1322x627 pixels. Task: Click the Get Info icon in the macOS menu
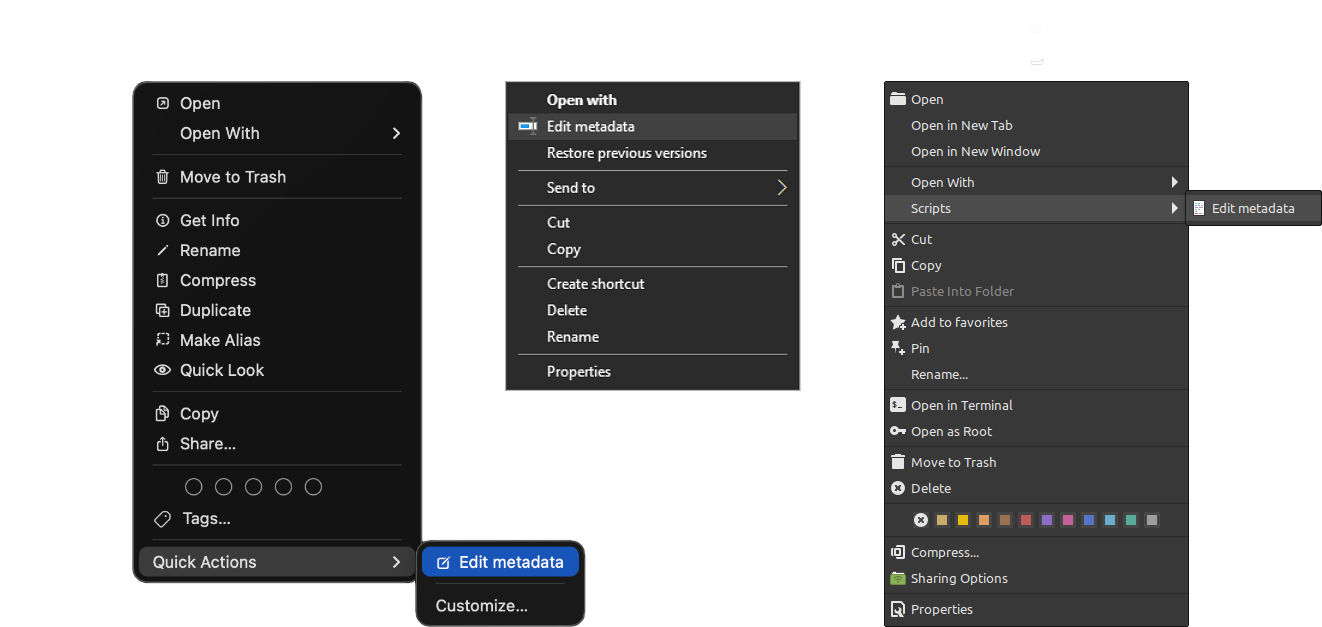click(x=163, y=220)
